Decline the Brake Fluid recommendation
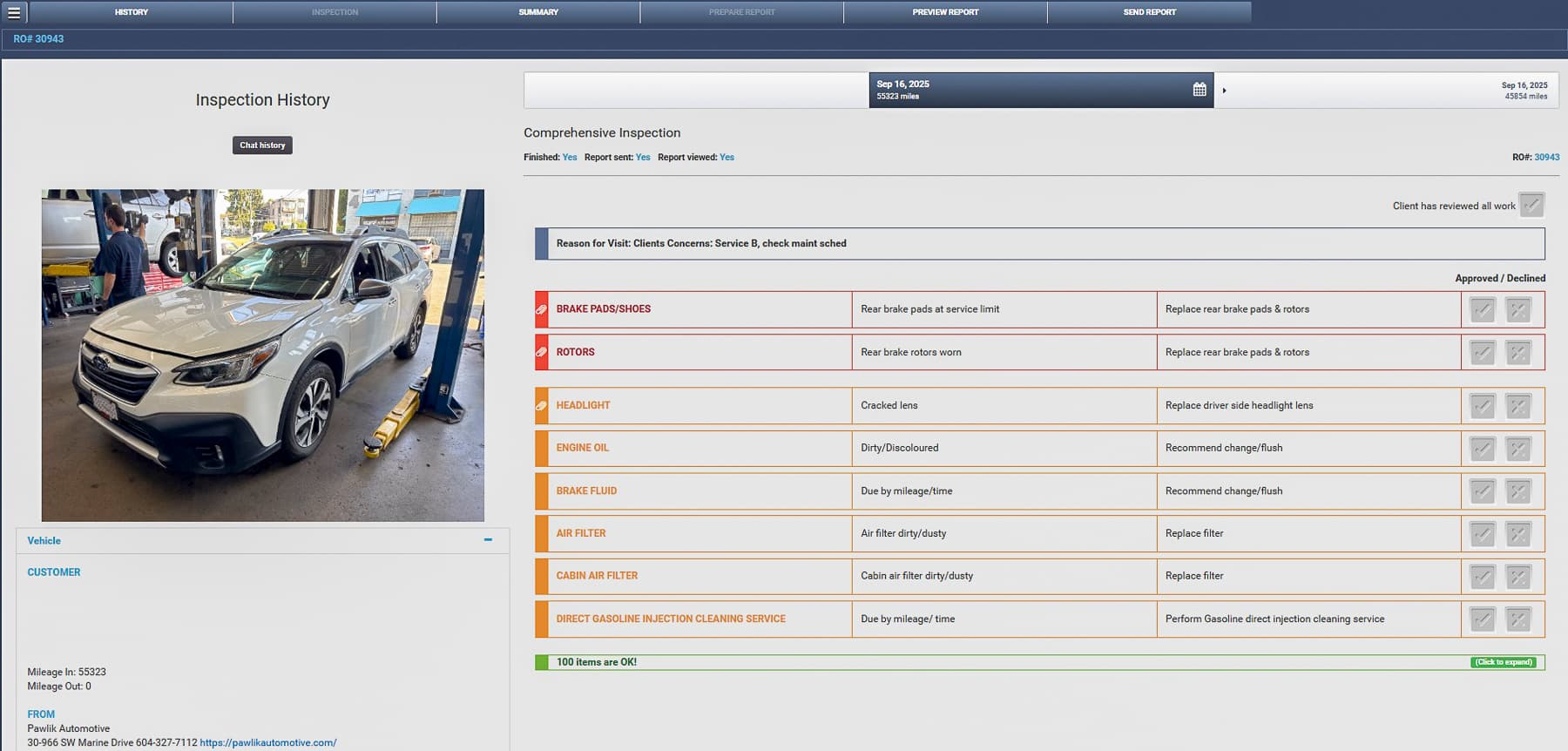 pos(1517,491)
